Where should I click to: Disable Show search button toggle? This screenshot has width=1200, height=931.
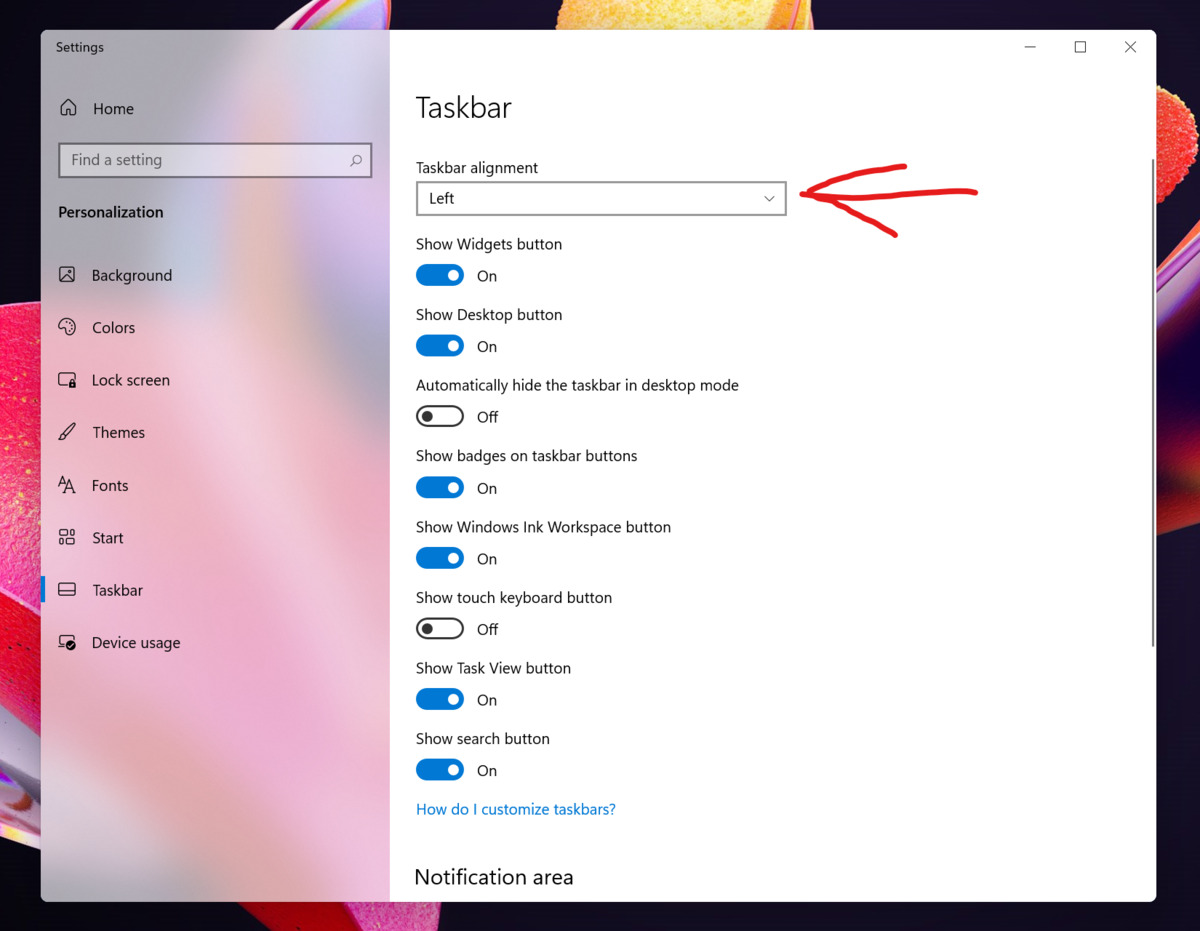point(440,770)
